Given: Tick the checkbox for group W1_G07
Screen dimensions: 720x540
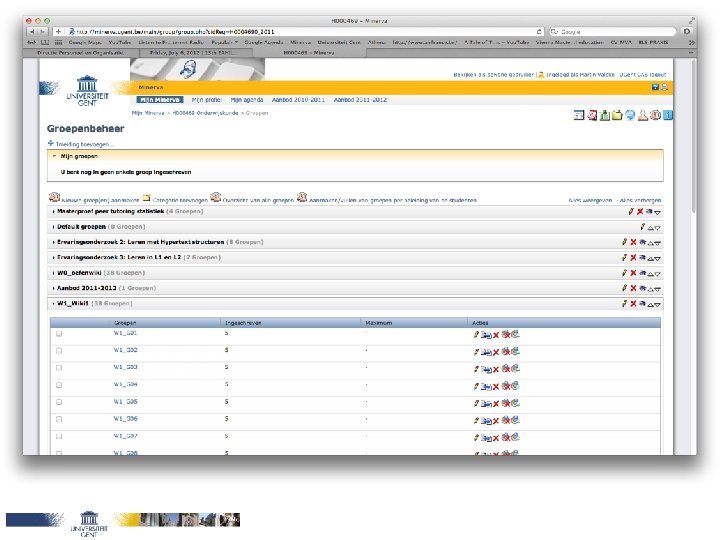Looking at the screenshot, I should click(59, 437).
